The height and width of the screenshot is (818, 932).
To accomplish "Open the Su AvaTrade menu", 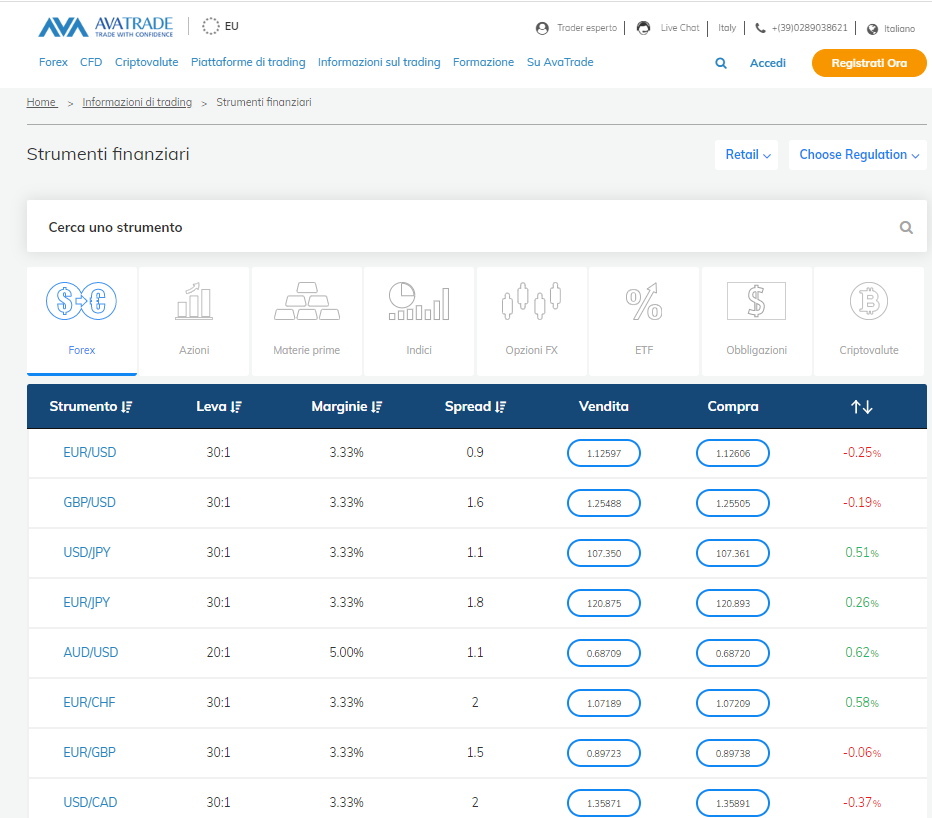I will pos(560,62).
